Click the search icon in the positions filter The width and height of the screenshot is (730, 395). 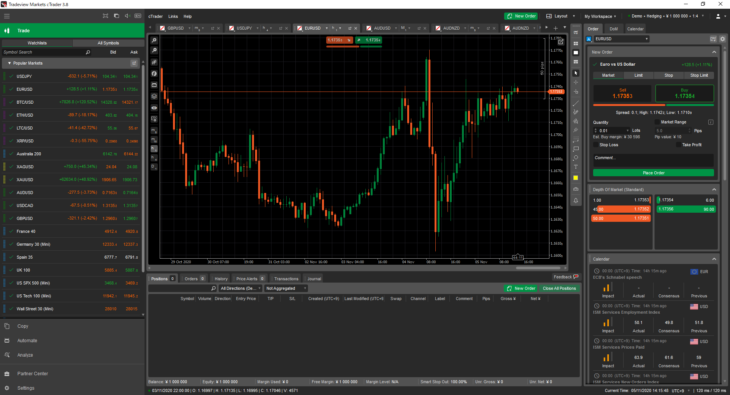pyautogui.click(x=213, y=288)
